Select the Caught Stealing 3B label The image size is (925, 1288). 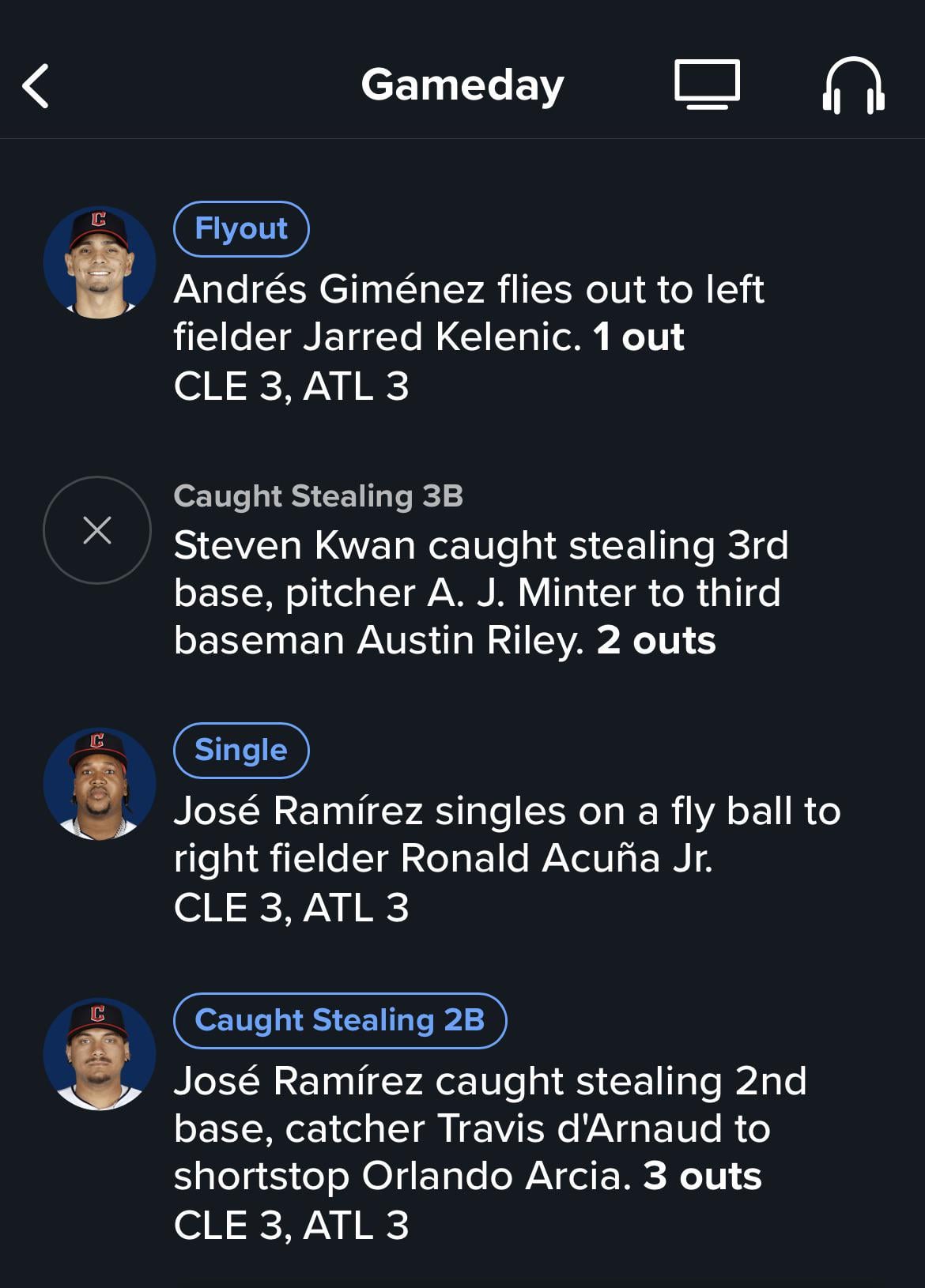click(x=318, y=496)
